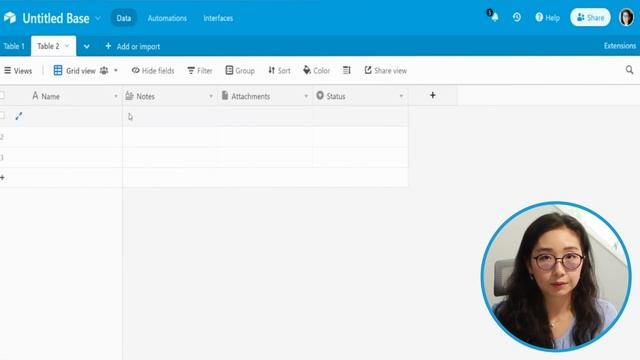
Task: Open the Automations tab
Action: point(167,18)
